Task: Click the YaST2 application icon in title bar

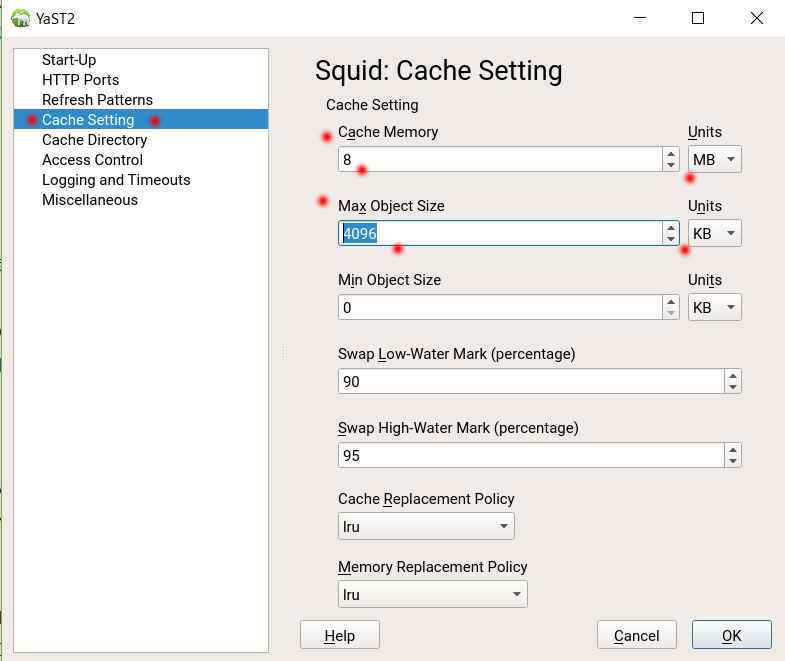Action: coord(21,19)
